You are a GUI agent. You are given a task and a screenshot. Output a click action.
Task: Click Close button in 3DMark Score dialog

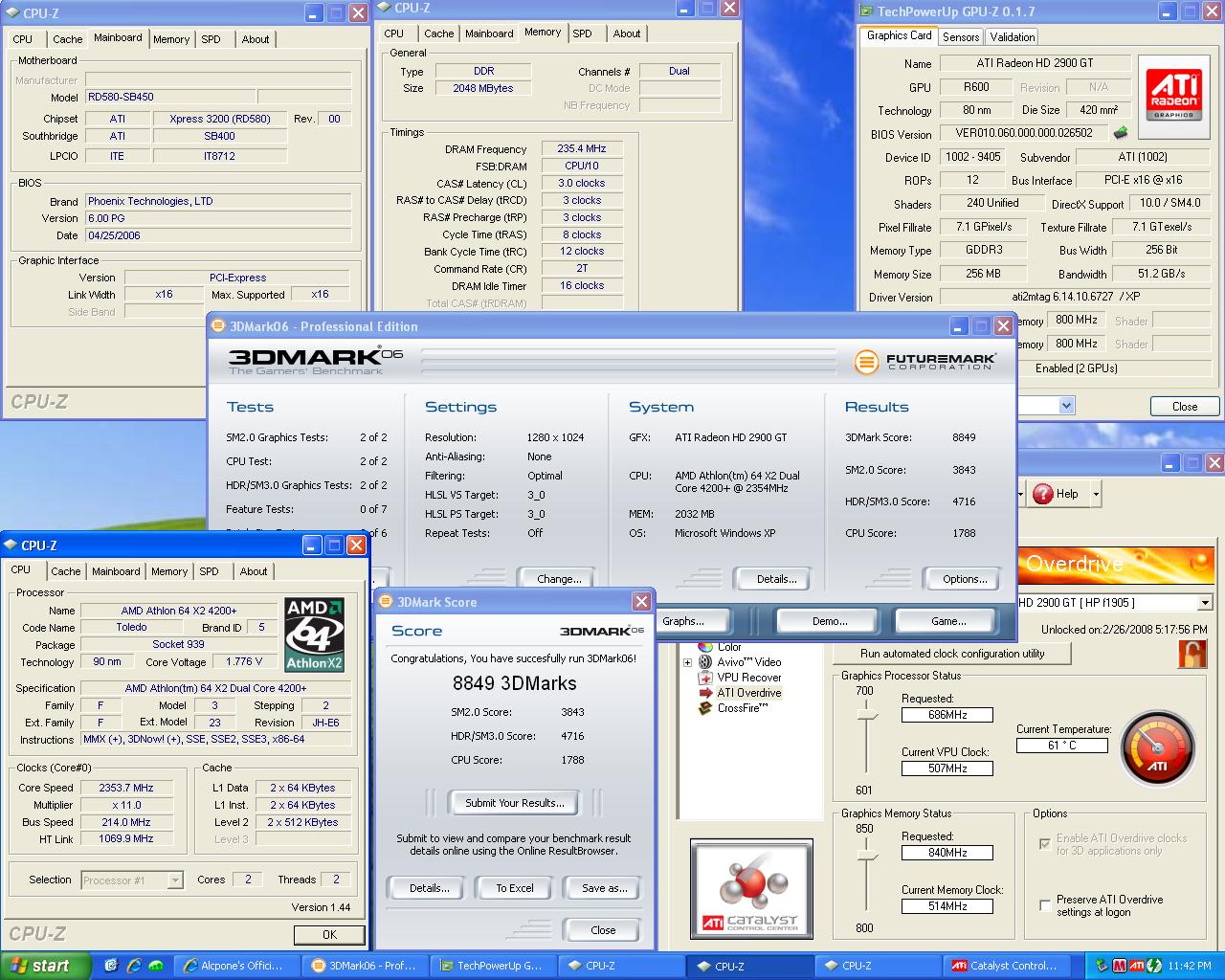[603, 929]
